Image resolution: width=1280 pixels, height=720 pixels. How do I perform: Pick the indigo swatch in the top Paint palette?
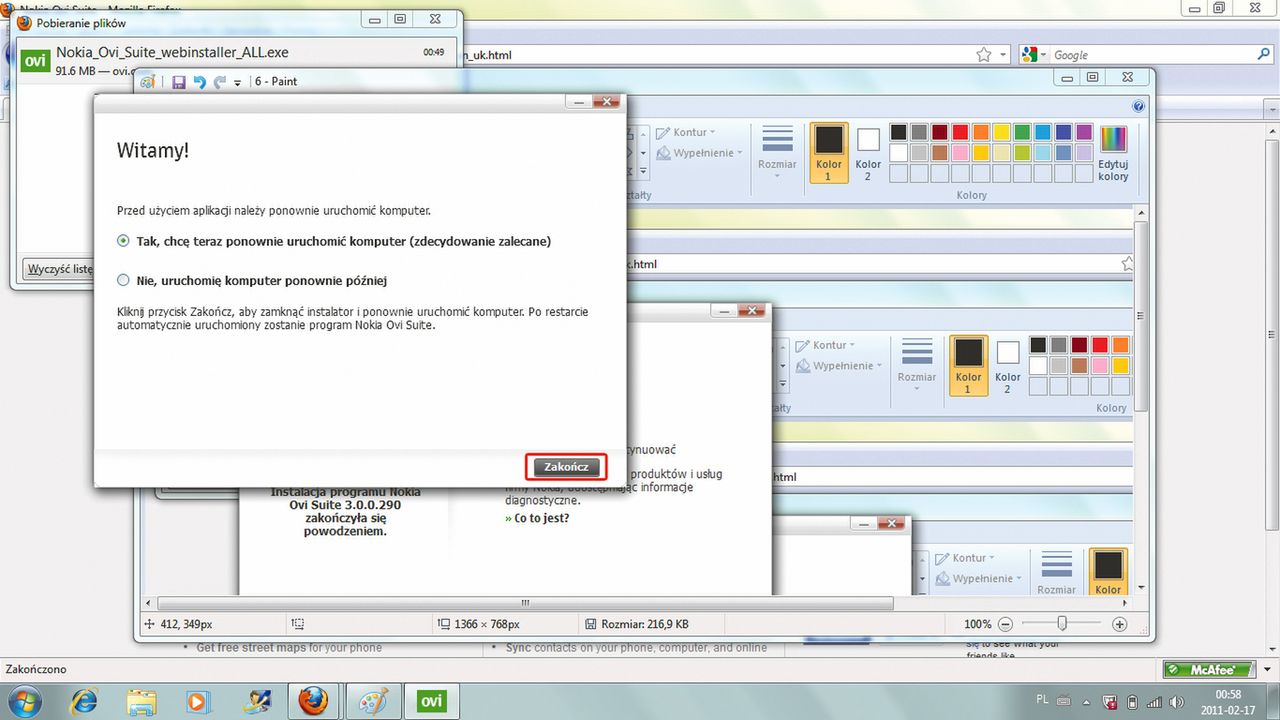1063,132
